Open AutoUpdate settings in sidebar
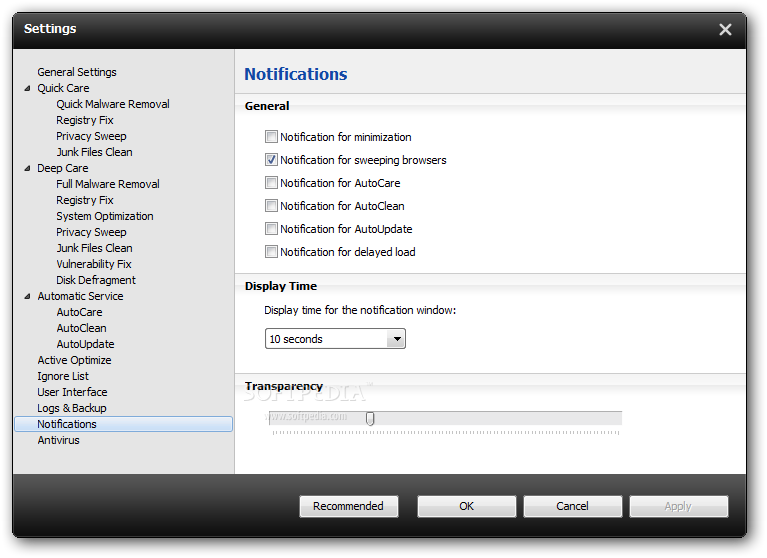This screenshot has height=558, width=767. click(x=85, y=344)
